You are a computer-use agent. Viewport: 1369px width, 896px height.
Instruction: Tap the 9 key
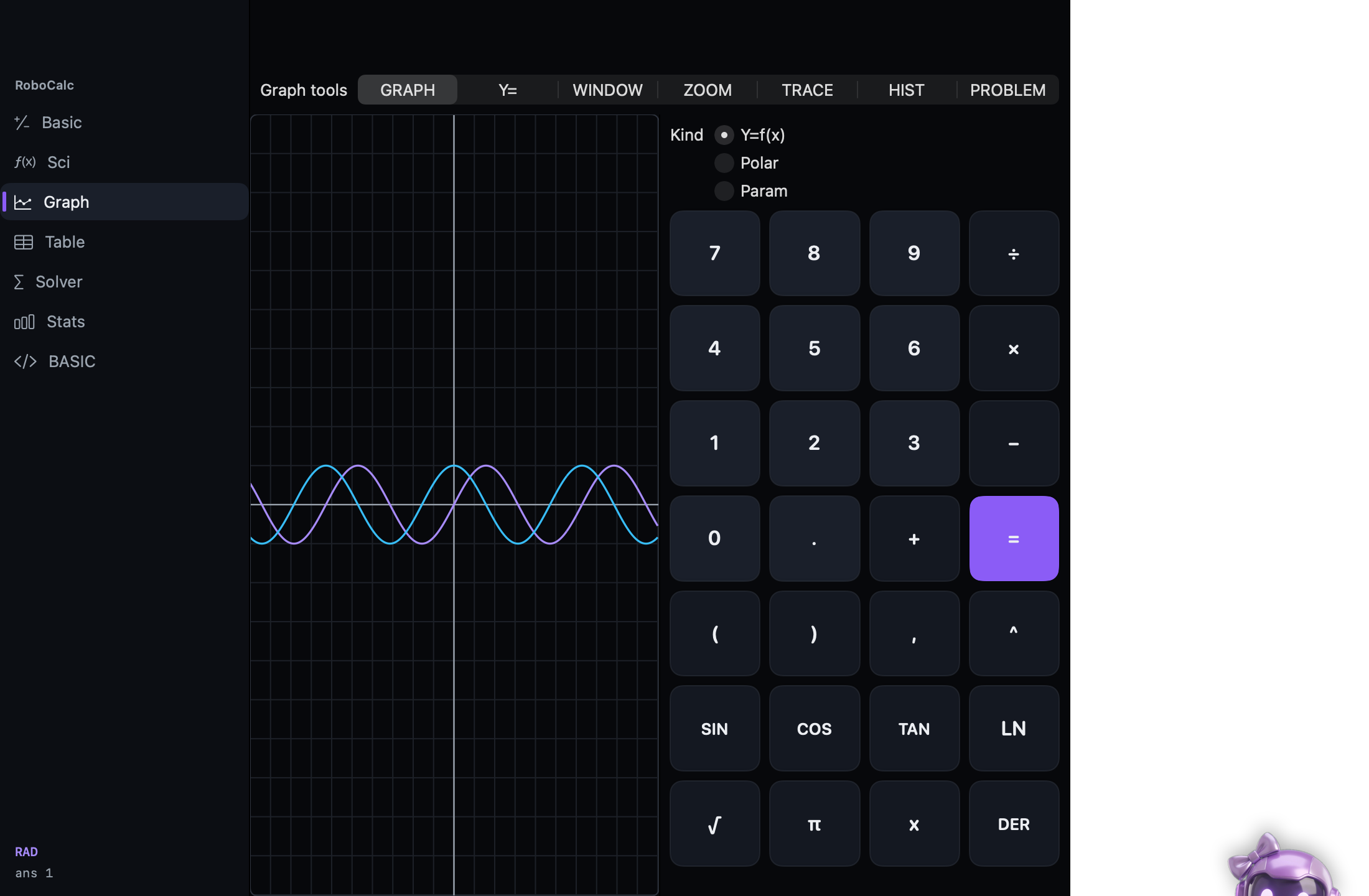[x=914, y=253]
